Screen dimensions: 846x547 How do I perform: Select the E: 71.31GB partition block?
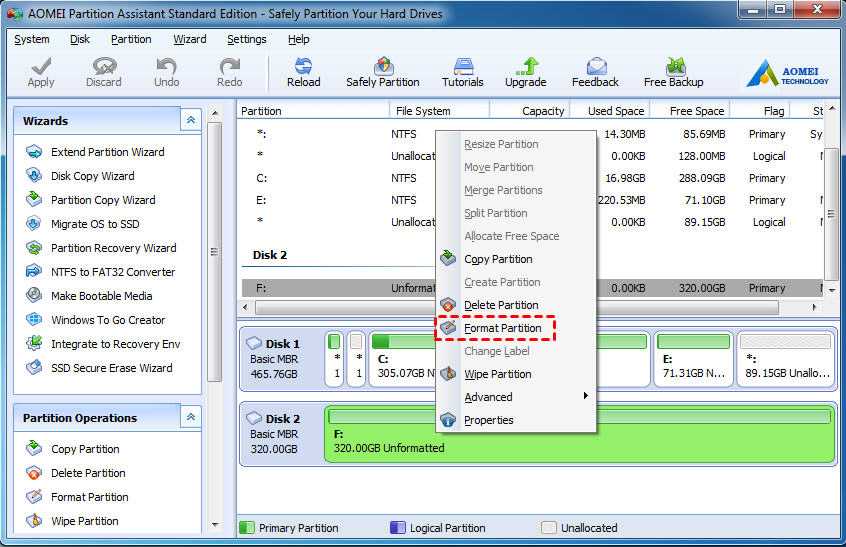coord(693,359)
